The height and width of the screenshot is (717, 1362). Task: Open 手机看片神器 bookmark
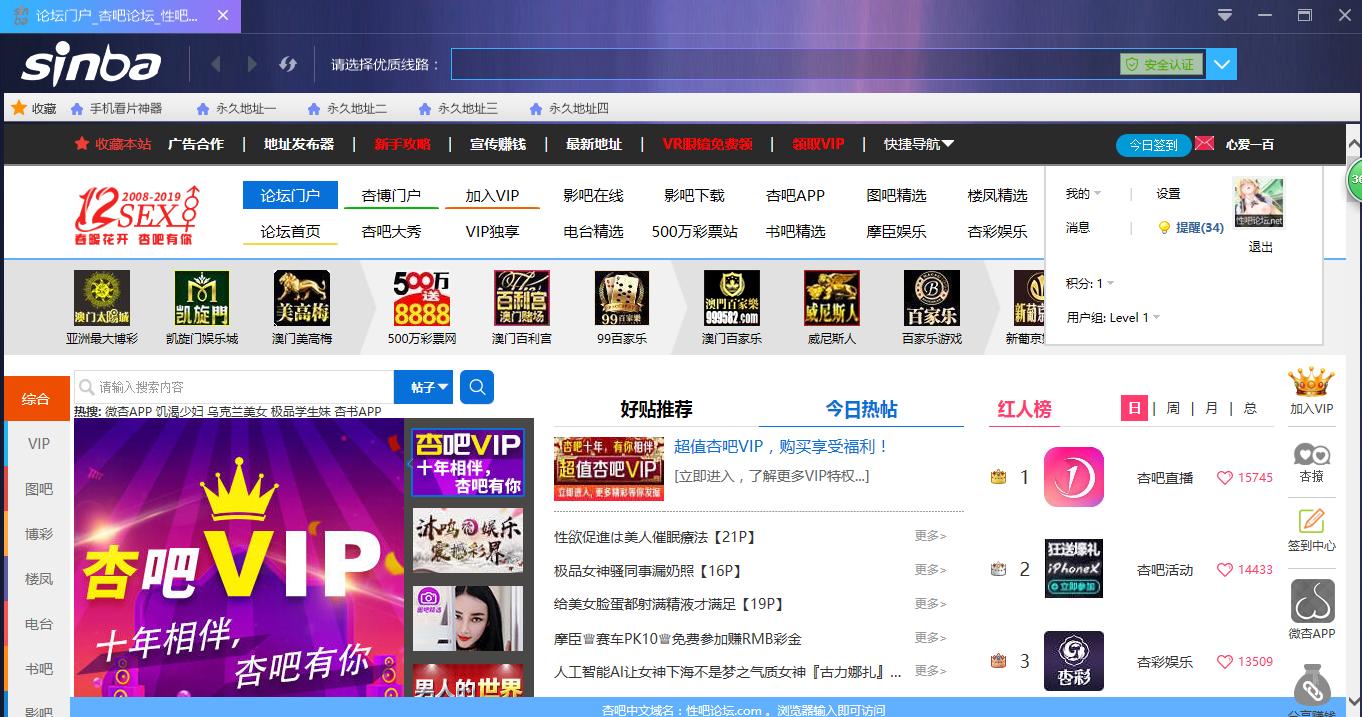116,108
